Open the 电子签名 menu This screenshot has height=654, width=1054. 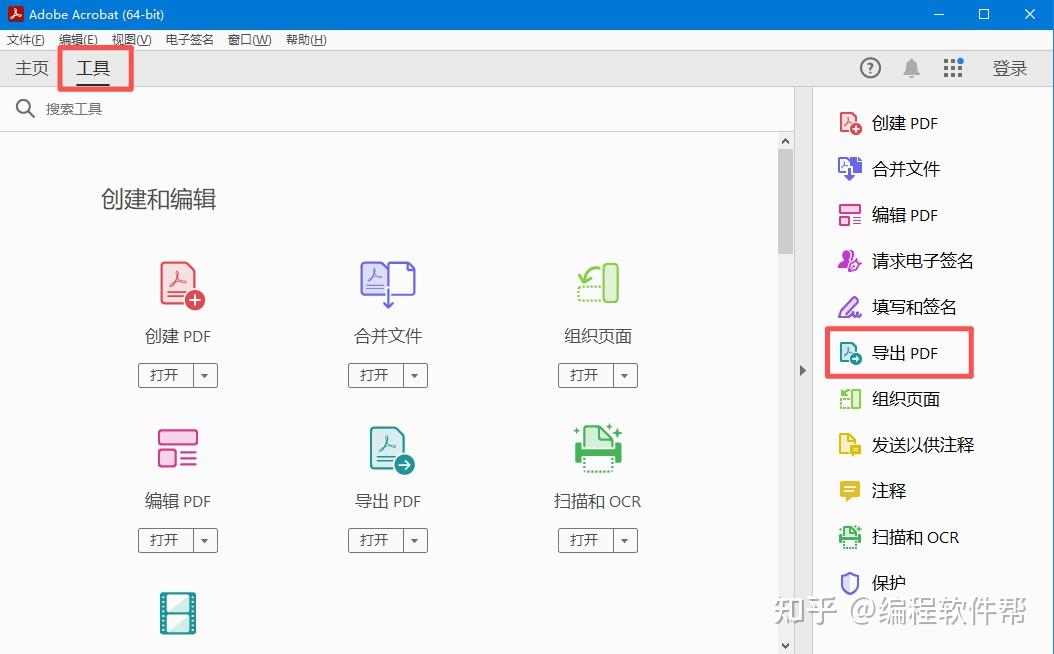click(190, 40)
